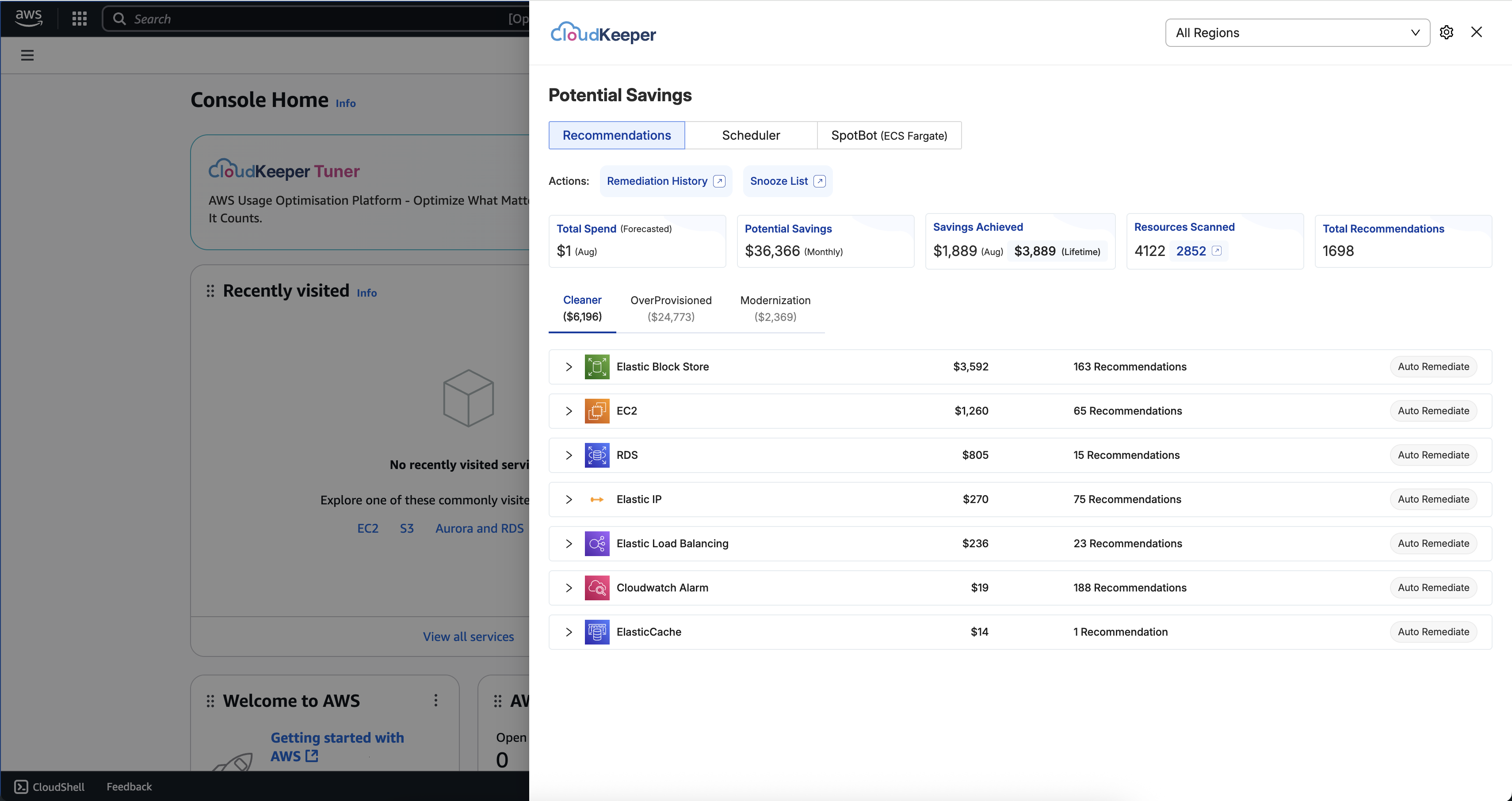Screen dimensions: 1512x801
Task: Expand the ElastiCache row chevron
Action: [x=568, y=632]
